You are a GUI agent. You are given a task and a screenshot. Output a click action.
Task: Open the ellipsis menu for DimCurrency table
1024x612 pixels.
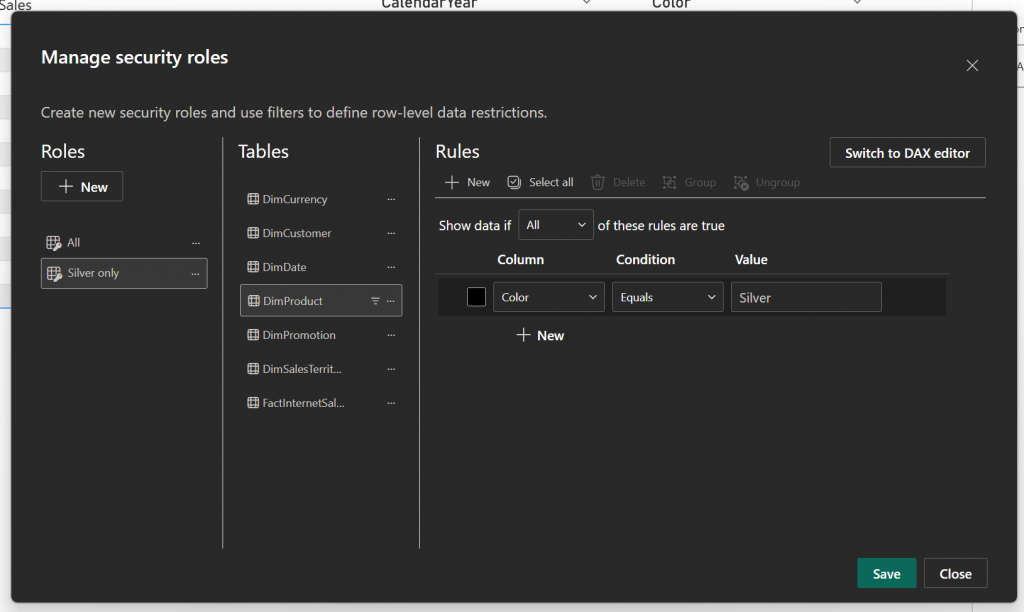click(x=391, y=200)
